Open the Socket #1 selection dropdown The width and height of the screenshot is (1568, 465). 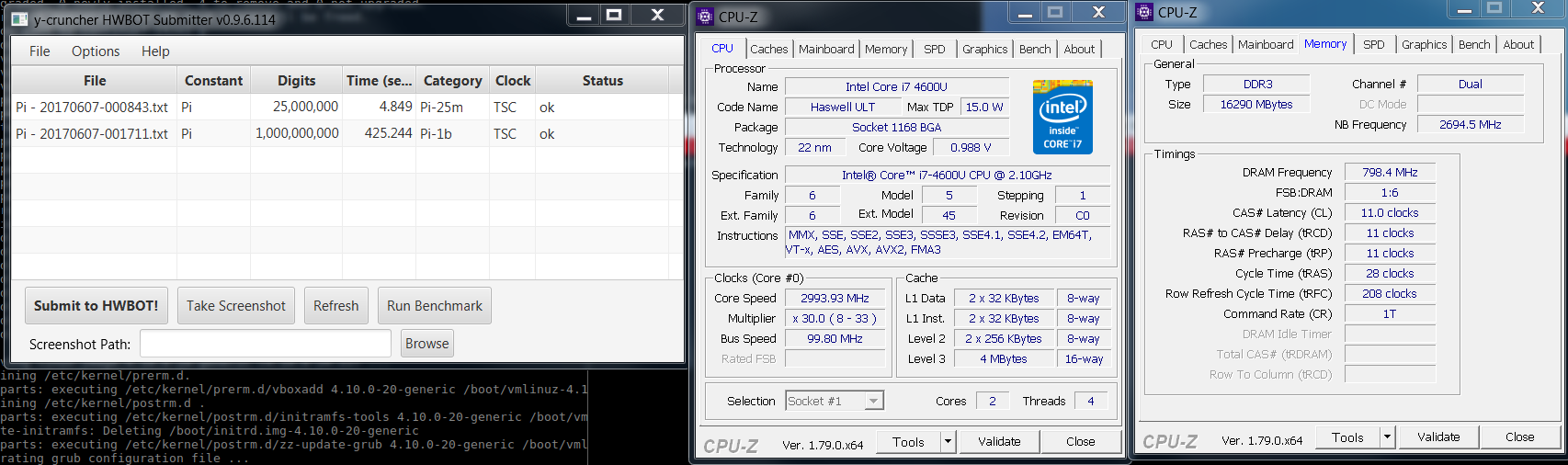[x=834, y=401]
